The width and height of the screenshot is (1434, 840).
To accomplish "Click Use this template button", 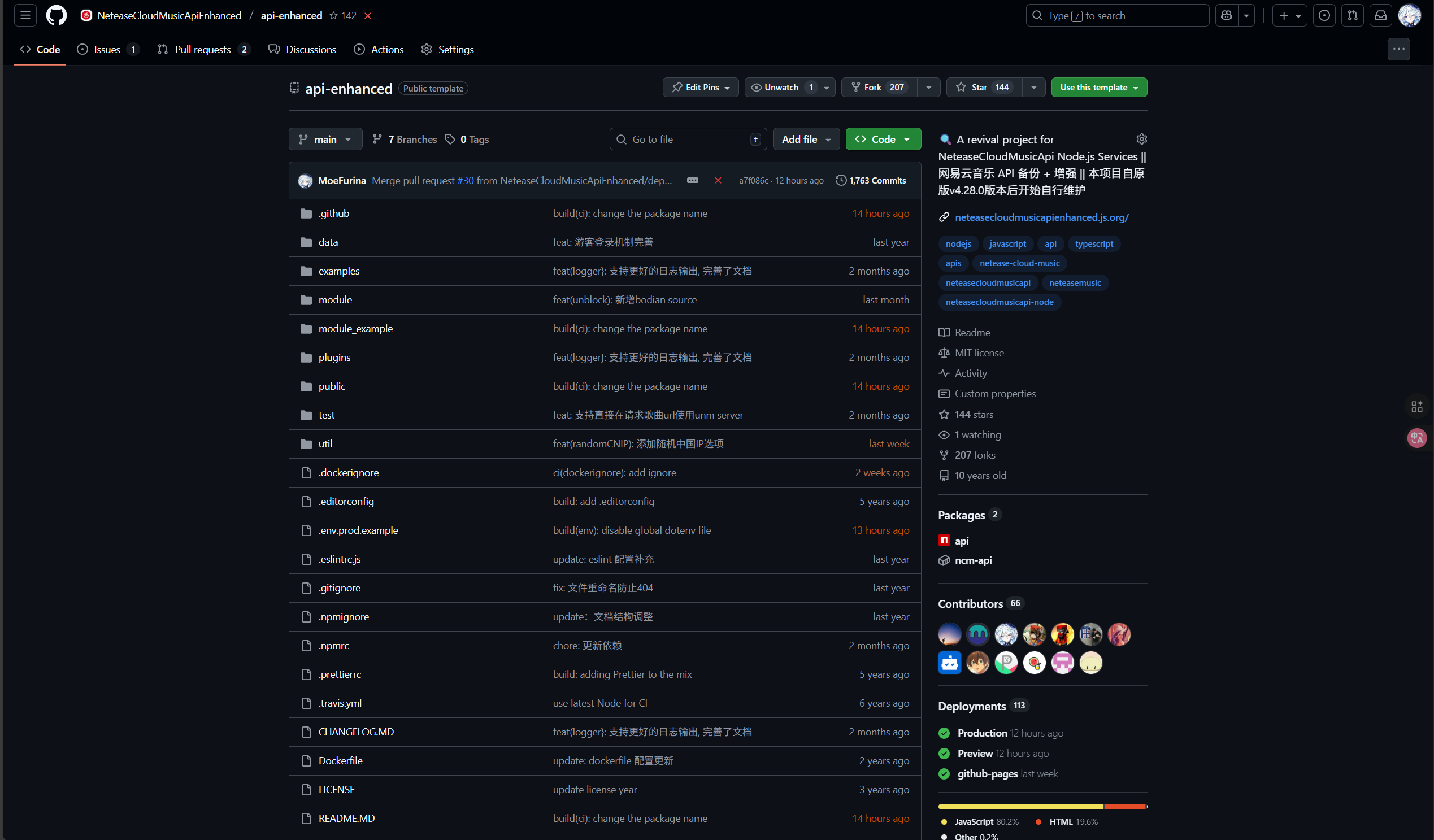I will coord(1093,87).
